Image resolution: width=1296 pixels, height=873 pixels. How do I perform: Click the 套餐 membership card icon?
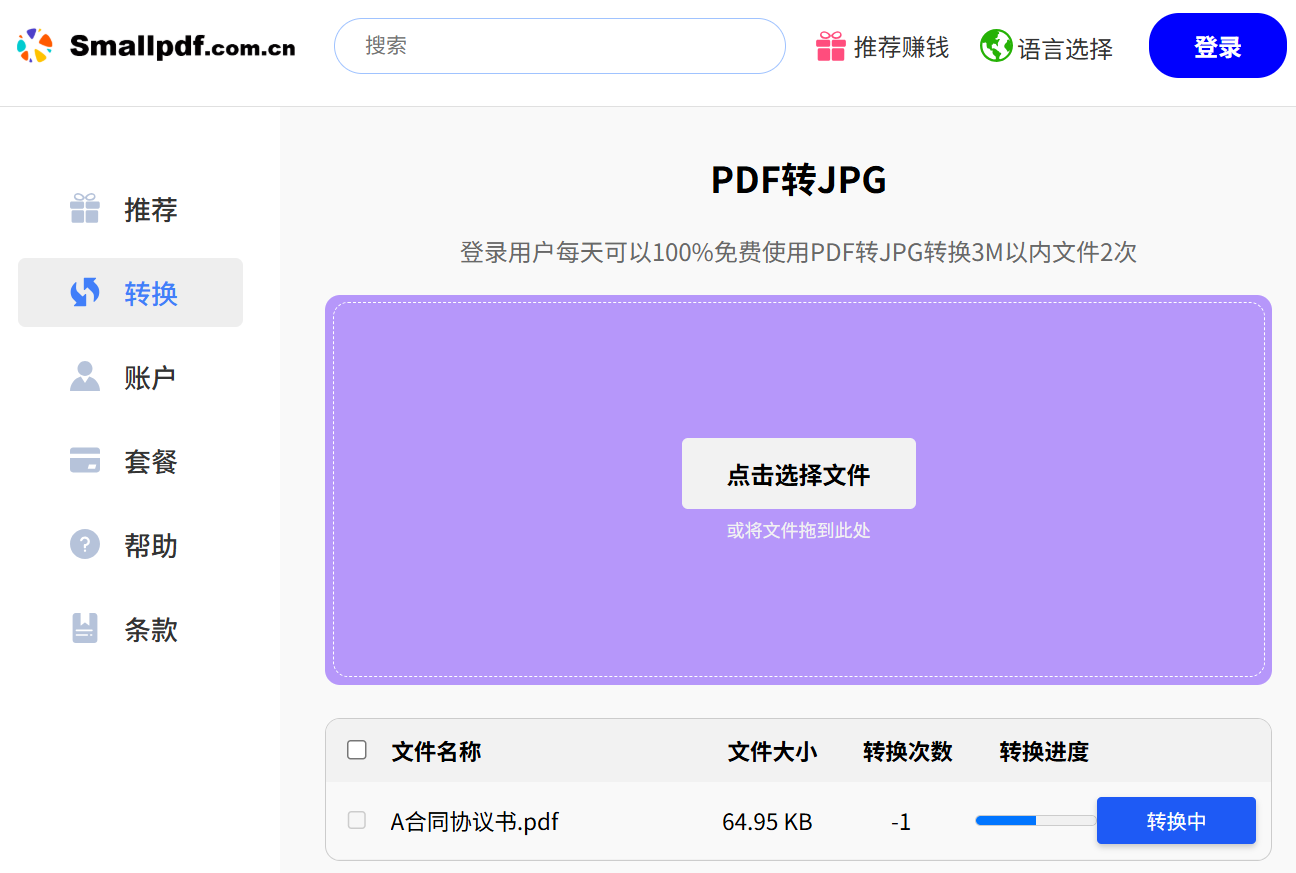[x=85, y=460]
